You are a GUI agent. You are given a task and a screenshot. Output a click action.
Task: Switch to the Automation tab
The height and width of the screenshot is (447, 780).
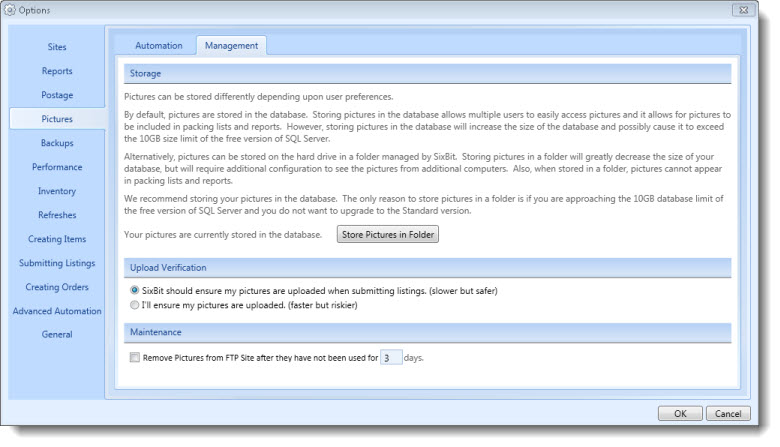click(x=159, y=46)
